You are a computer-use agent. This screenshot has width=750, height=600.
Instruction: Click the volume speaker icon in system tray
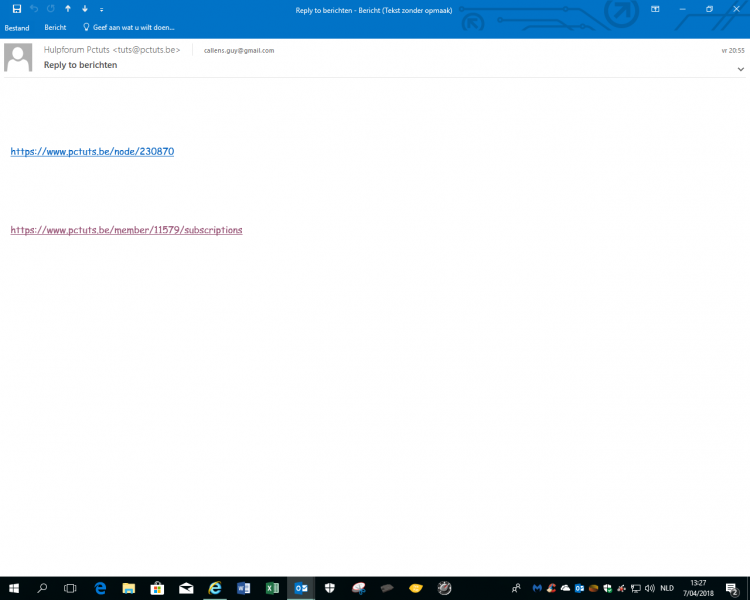coord(651,588)
